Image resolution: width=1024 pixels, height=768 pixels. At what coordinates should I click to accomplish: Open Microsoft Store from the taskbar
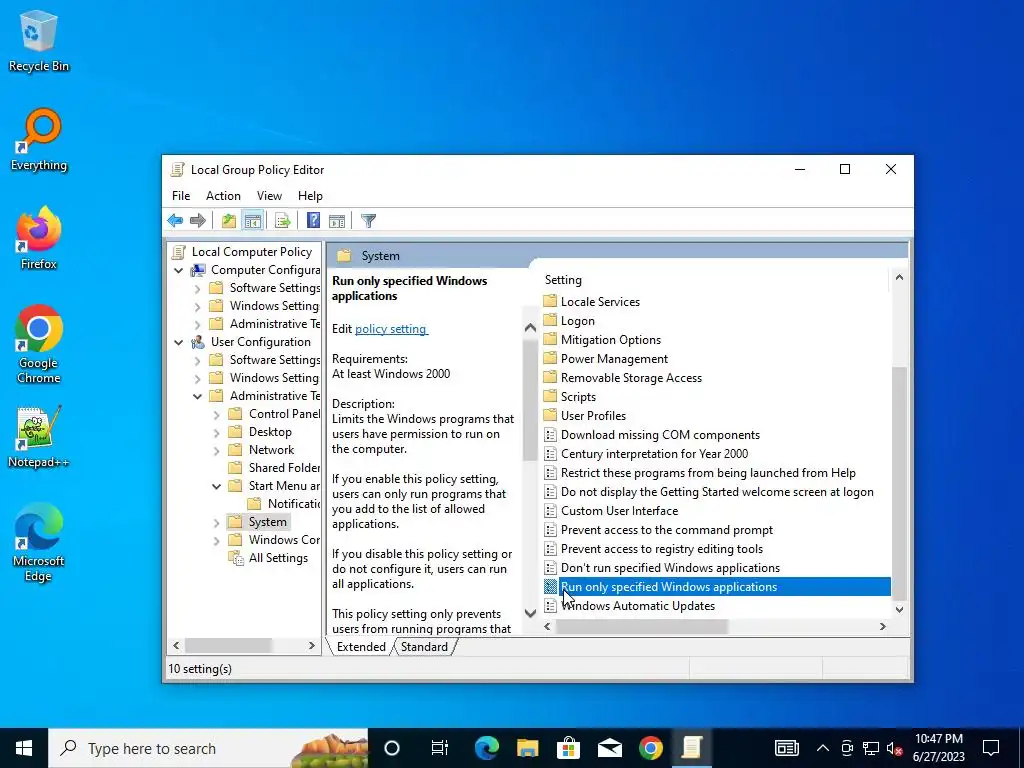click(x=568, y=748)
